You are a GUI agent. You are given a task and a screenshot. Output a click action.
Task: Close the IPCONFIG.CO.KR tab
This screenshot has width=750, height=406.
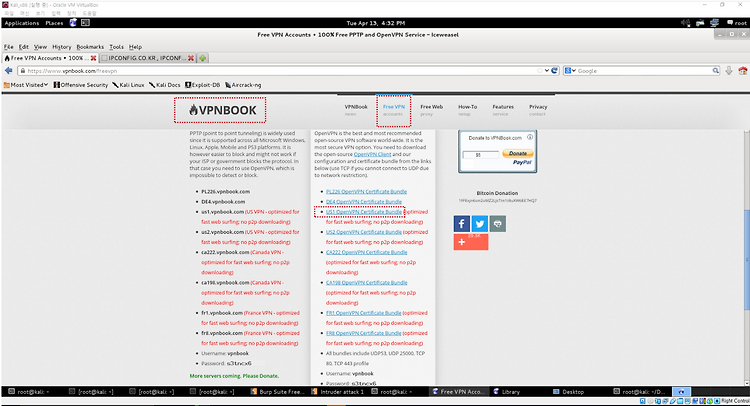(191, 58)
